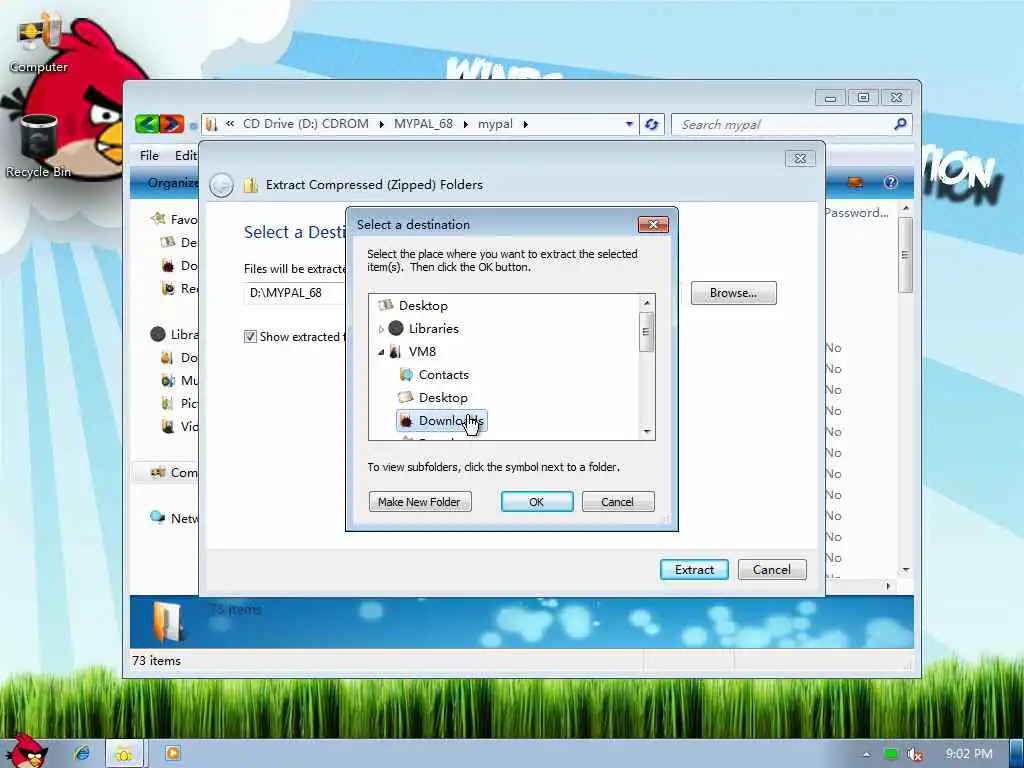
Task: Click the preview pane icon in Explorer toolbar
Action: click(x=855, y=182)
